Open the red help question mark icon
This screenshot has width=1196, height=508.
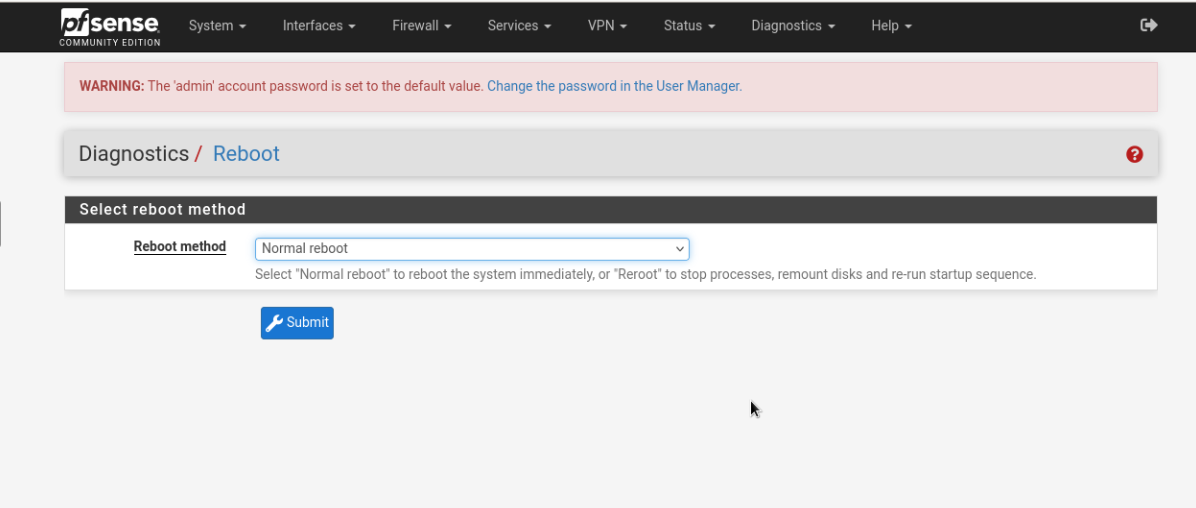click(1134, 154)
